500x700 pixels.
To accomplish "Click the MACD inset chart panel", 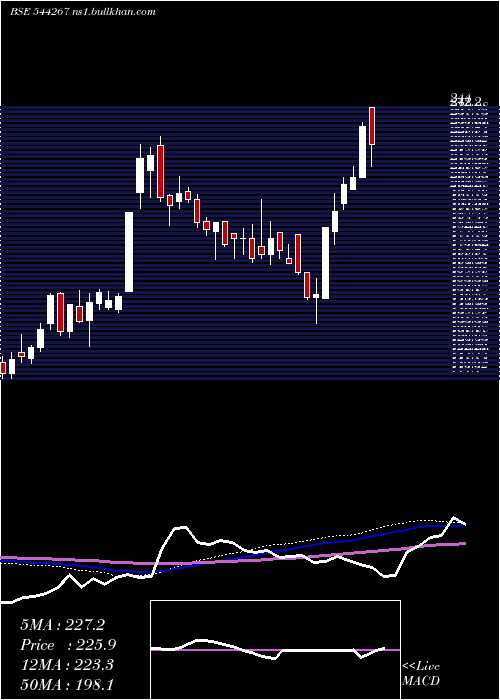I will click(275, 650).
